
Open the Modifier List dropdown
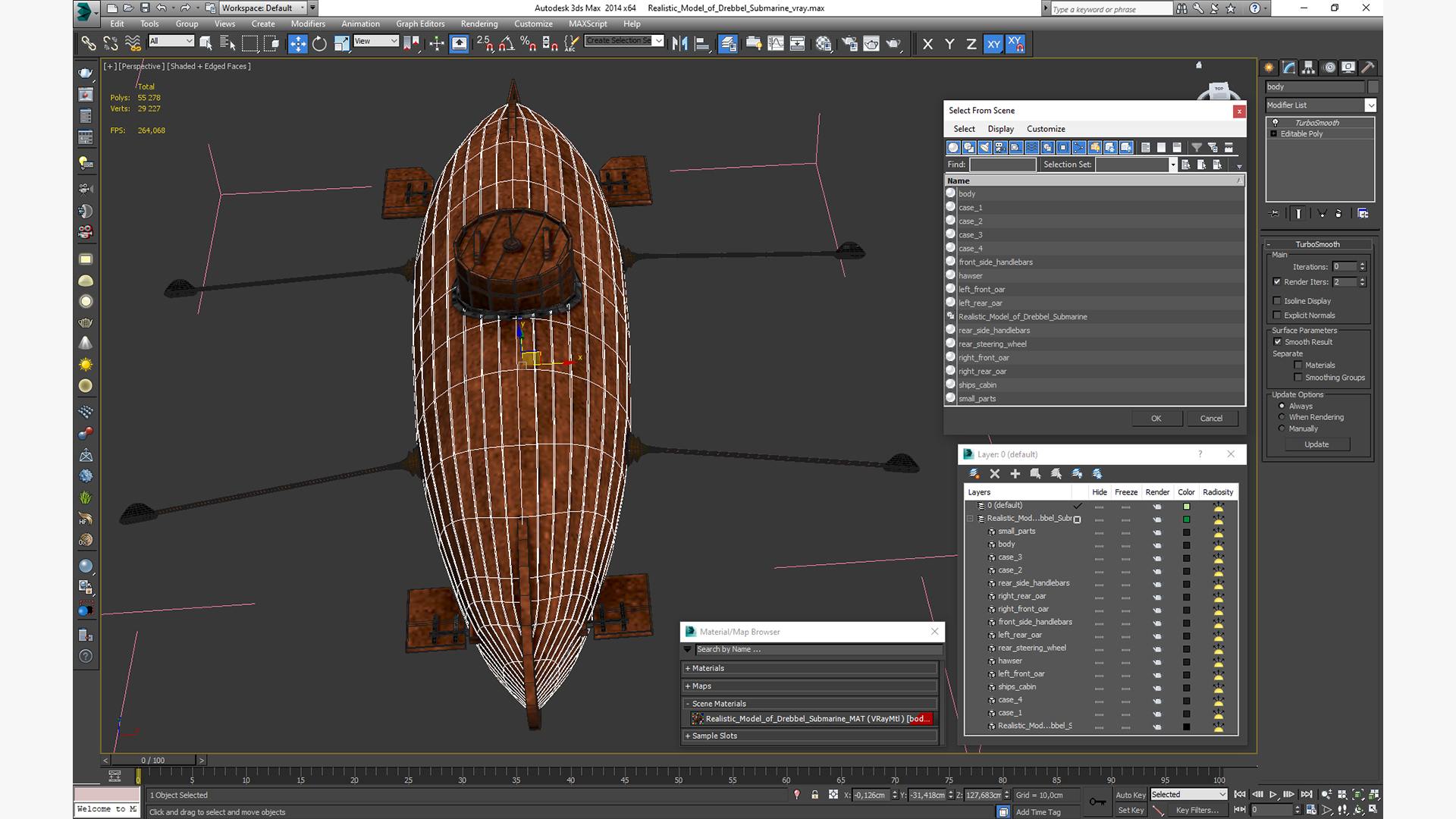[x=1370, y=105]
